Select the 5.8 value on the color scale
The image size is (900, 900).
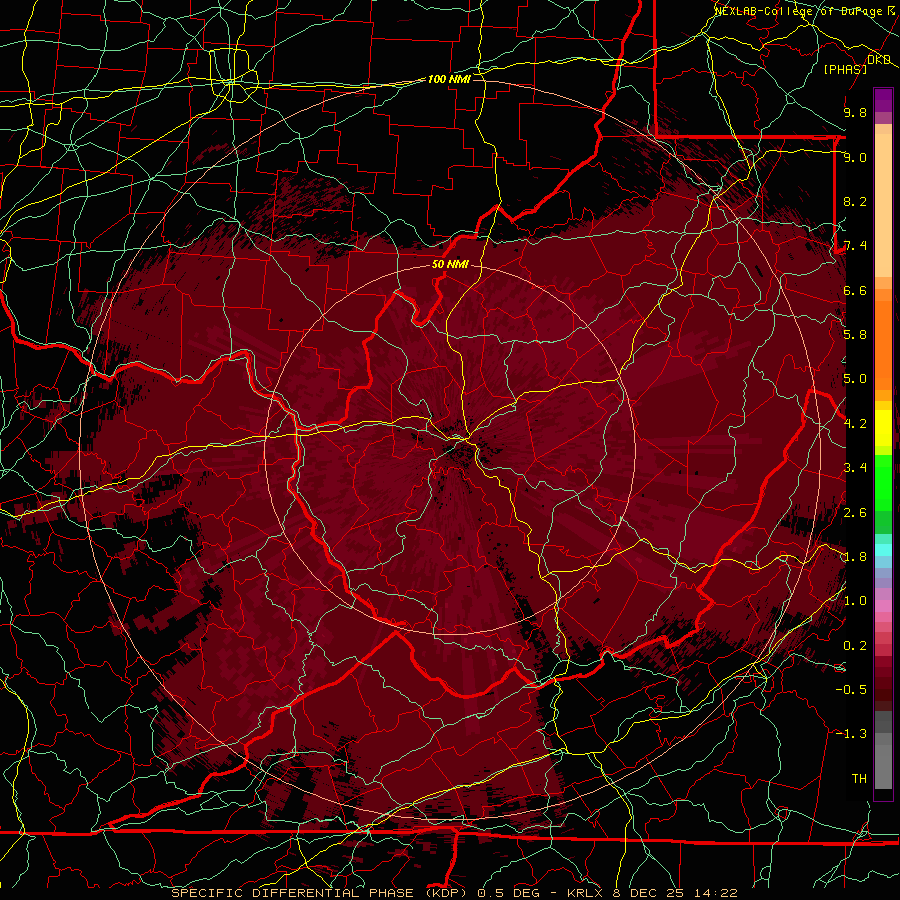(x=855, y=335)
